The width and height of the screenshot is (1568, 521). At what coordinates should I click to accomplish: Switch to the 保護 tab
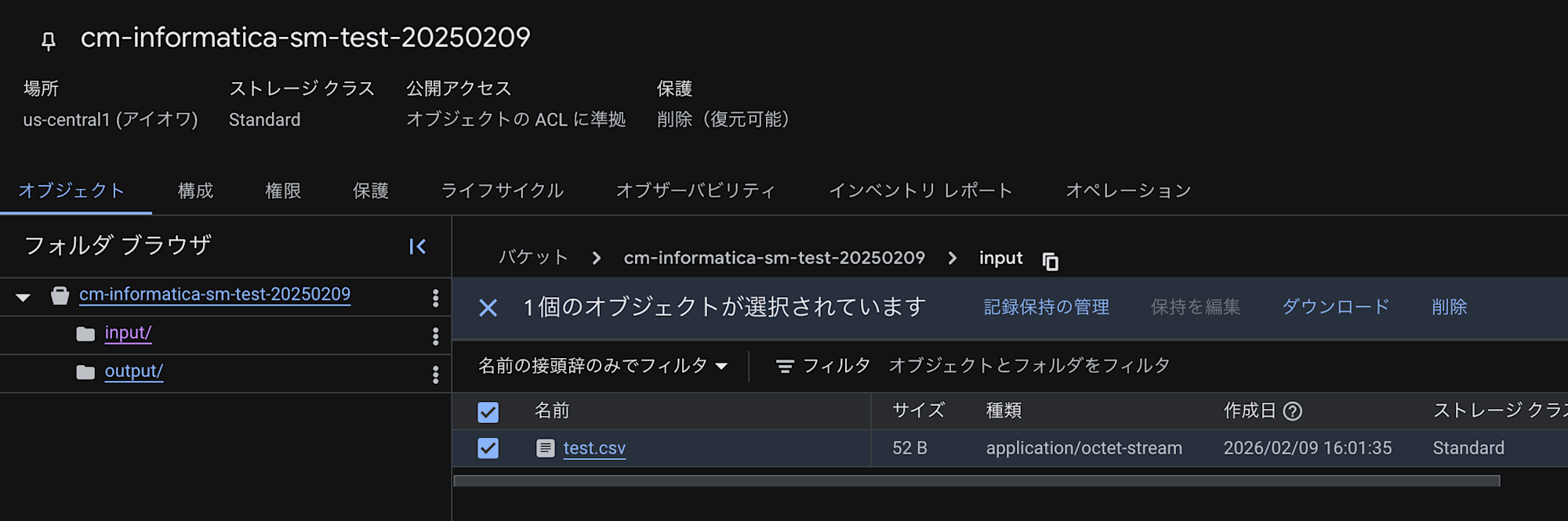pyautogui.click(x=371, y=190)
